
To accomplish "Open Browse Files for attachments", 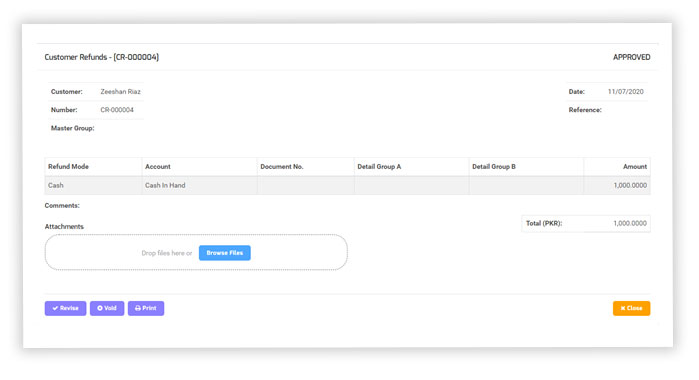I will pyautogui.click(x=225, y=253).
